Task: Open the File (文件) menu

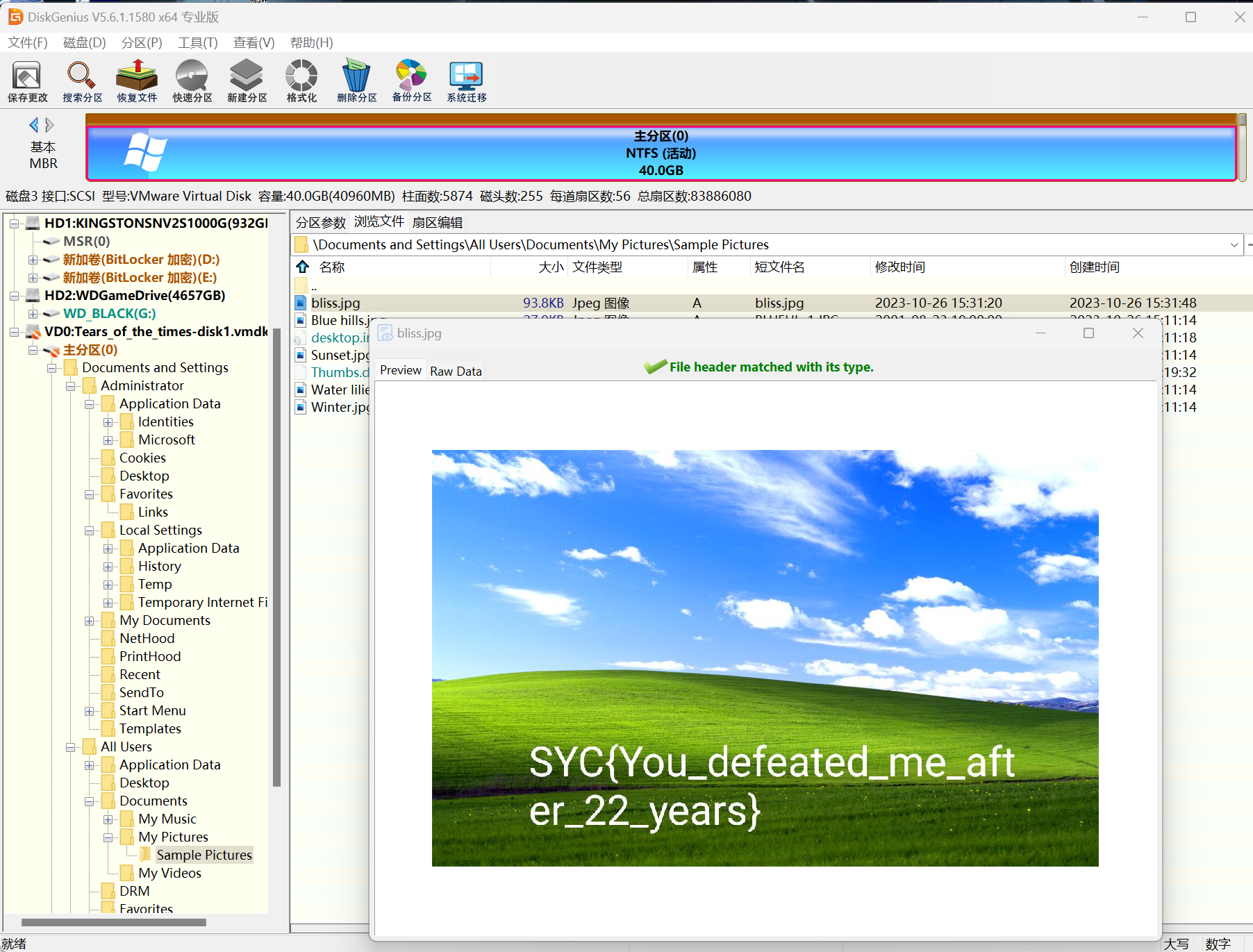Action: pyautogui.click(x=28, y=42)
